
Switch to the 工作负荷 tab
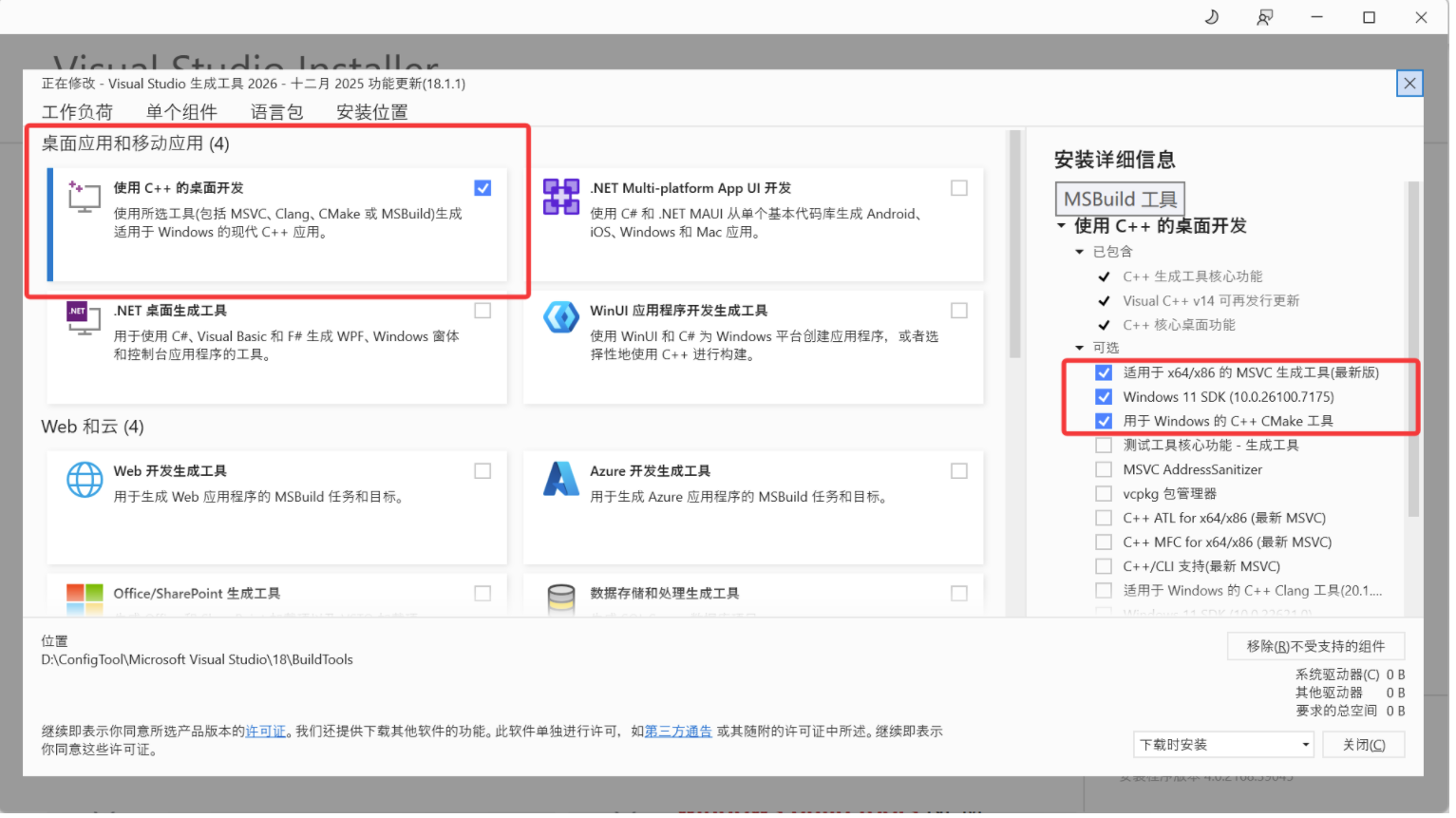[x=78, y=112]
